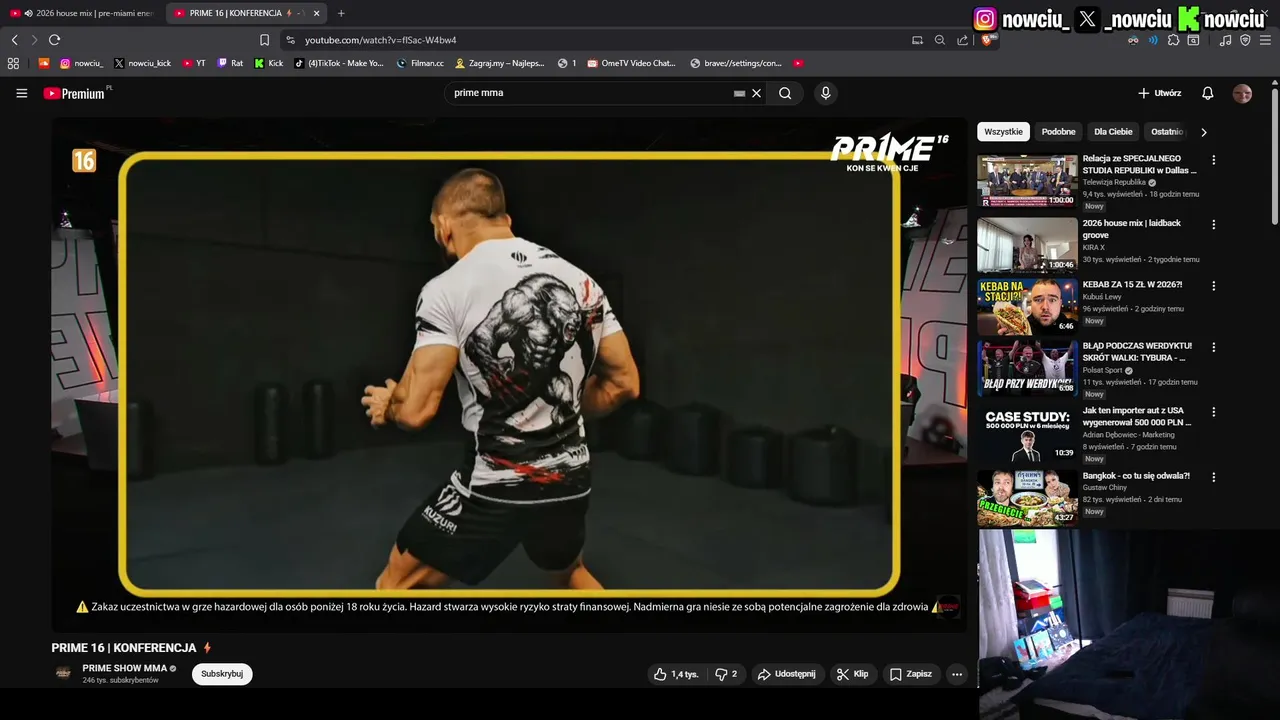This screenshot has height=720, width=1280.
Task: Open the OmeTV Video Chat bookmark
Action: [x=632, y=63]
